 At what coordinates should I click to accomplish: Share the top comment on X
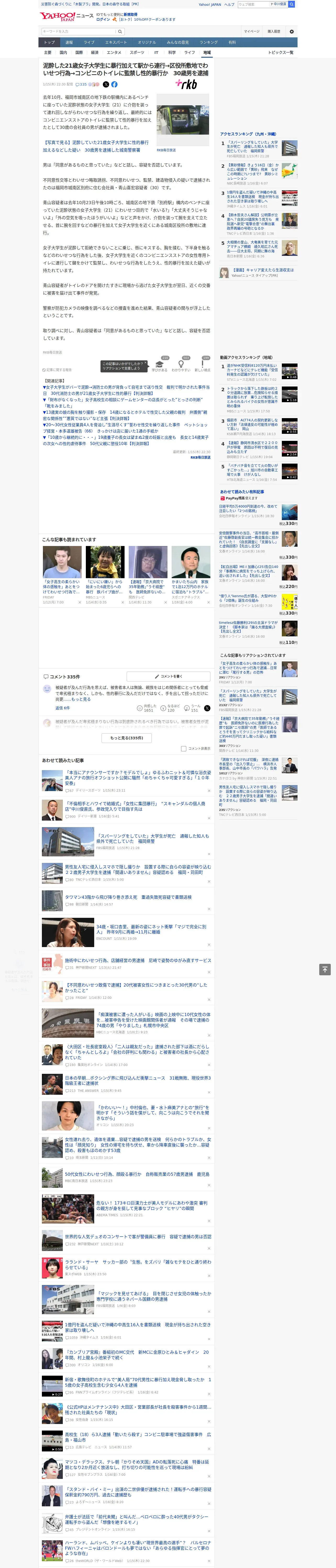pos(207,708)
